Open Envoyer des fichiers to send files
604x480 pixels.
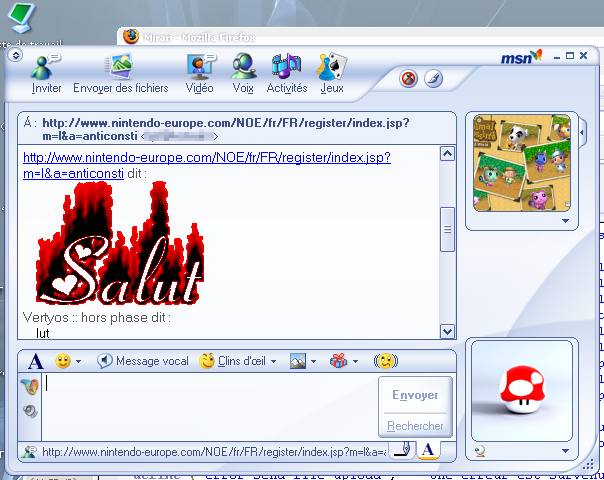[121, 70]
